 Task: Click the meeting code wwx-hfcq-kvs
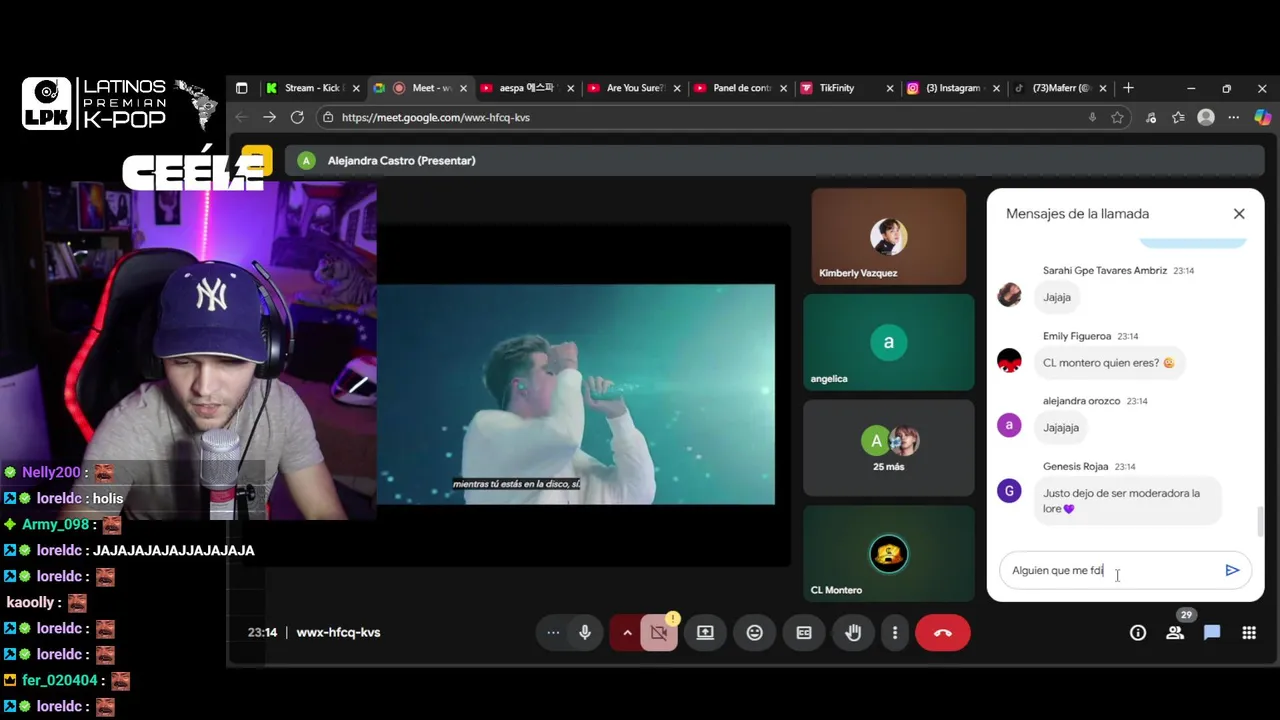pos(338,632)
